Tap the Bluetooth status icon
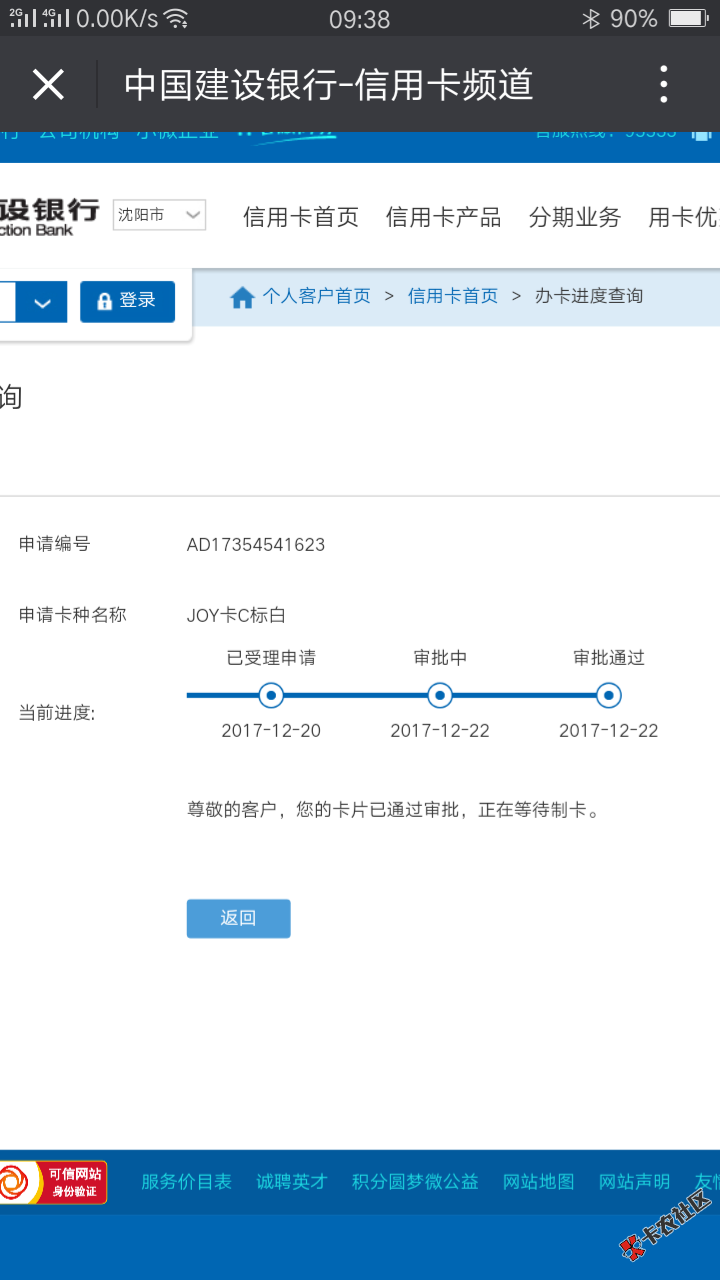Image resolution: width=720 pixels, height=1280 pixels. coord(591,18)
